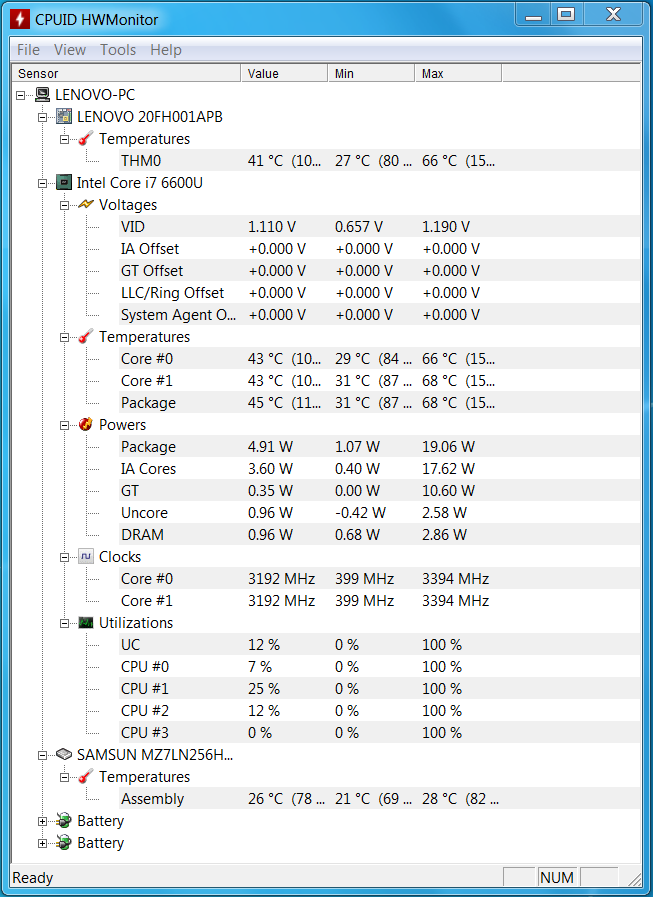Expand the first Battery tree node

(42, 821)
